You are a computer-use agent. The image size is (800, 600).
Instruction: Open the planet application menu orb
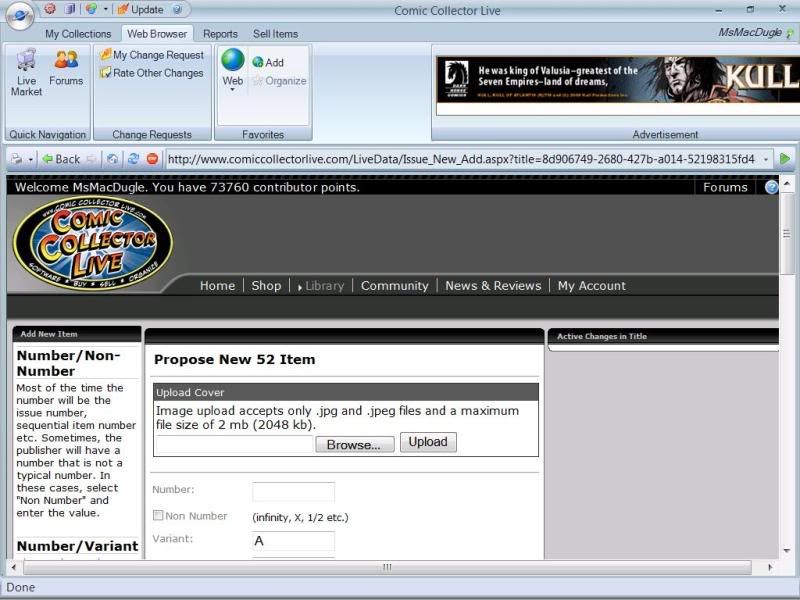coord(19,15)
